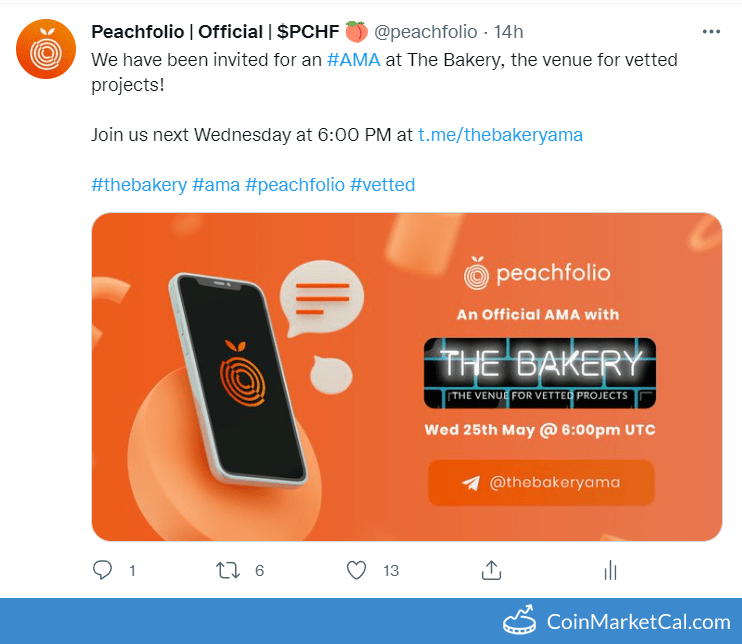Click the Peachfolio profile avatar
This screenshot has height=644, width=742.
(46, 49)
